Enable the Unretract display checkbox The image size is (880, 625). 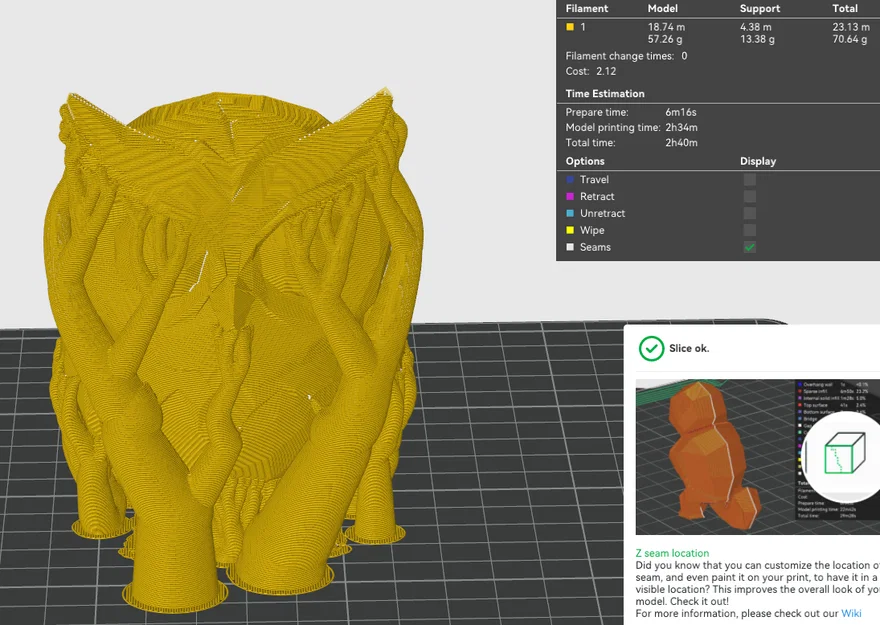[x=749, y=213]
